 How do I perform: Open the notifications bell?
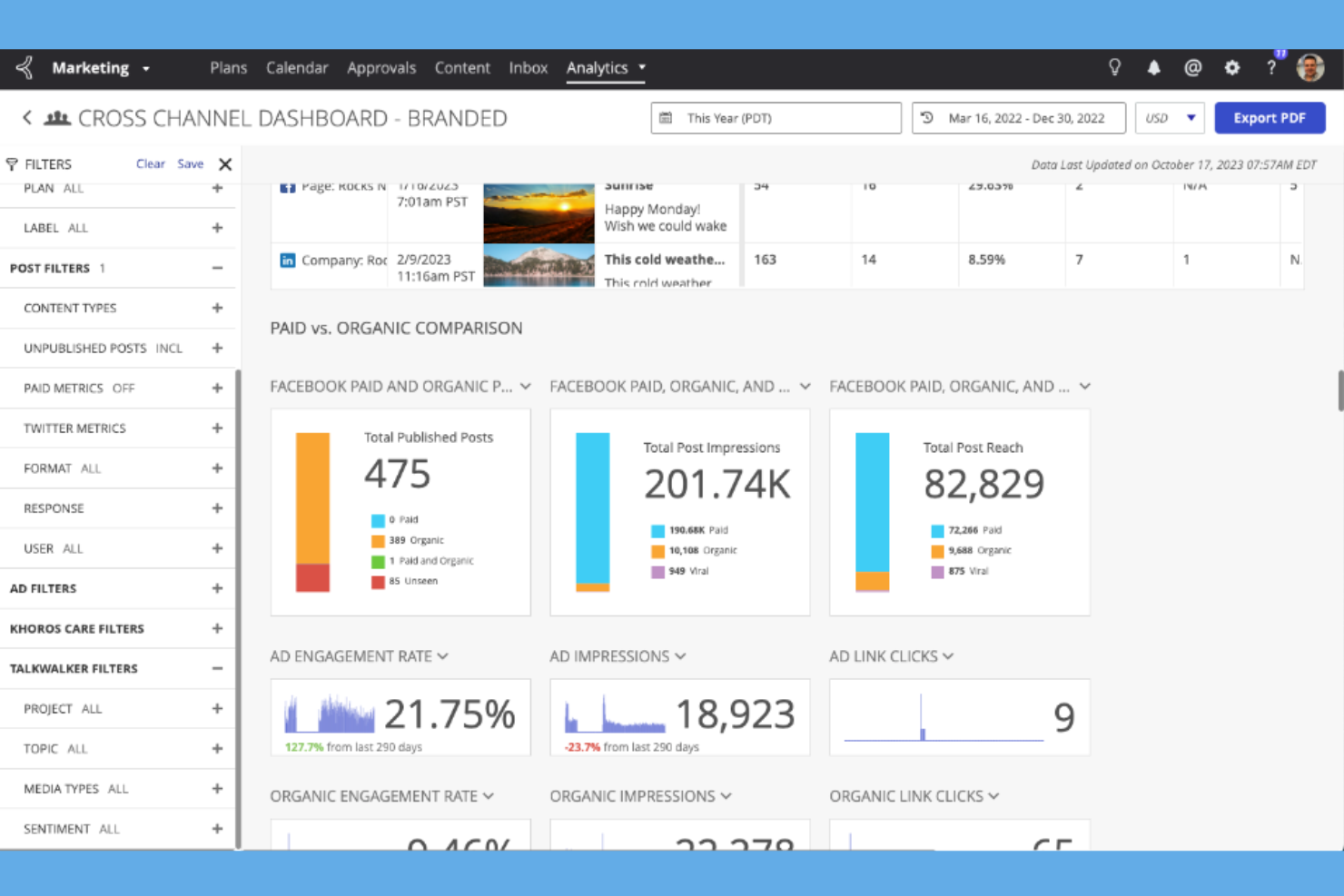point(1153,68)
